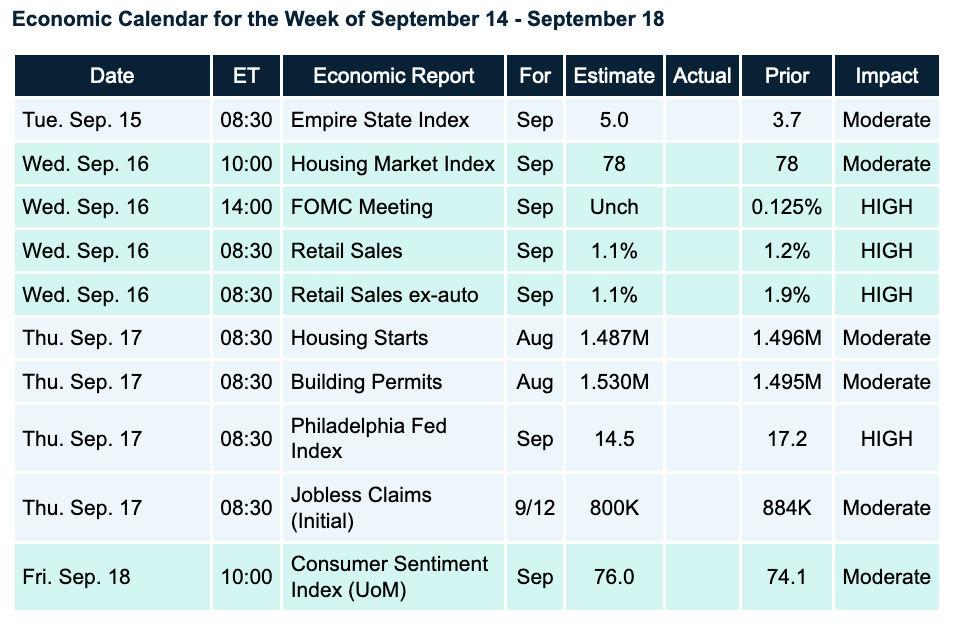Click the Retail Sales ex-auto entry
Viewport: 962px width, 634px height.
(385, 294)
